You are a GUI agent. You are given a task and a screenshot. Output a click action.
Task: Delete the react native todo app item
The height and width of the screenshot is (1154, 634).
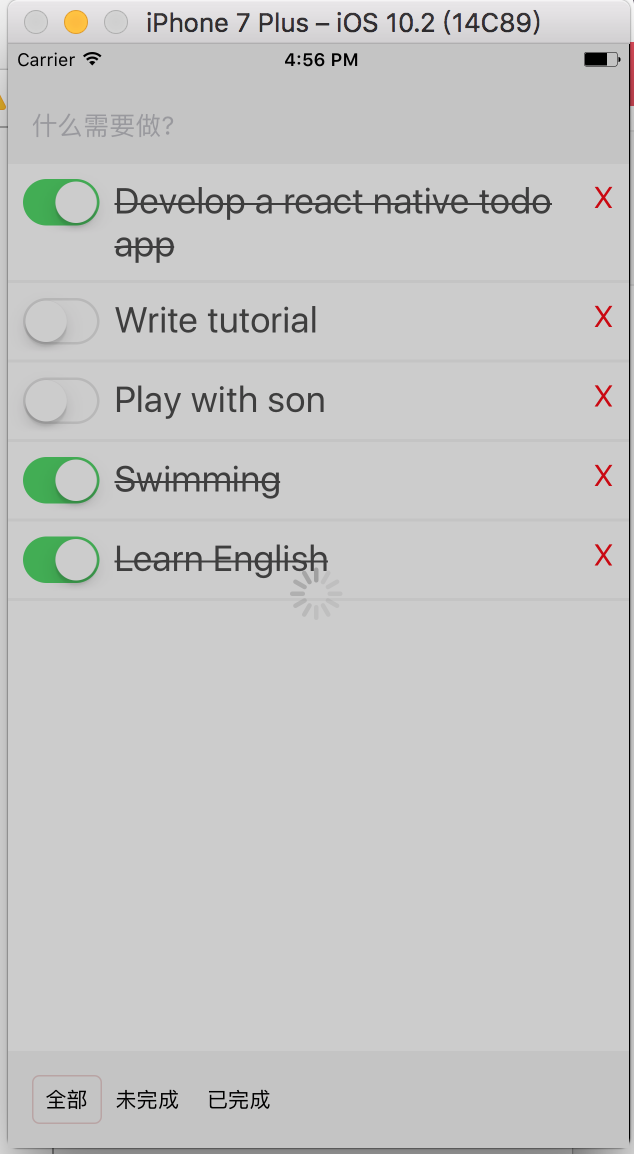[x=603, y=198]
